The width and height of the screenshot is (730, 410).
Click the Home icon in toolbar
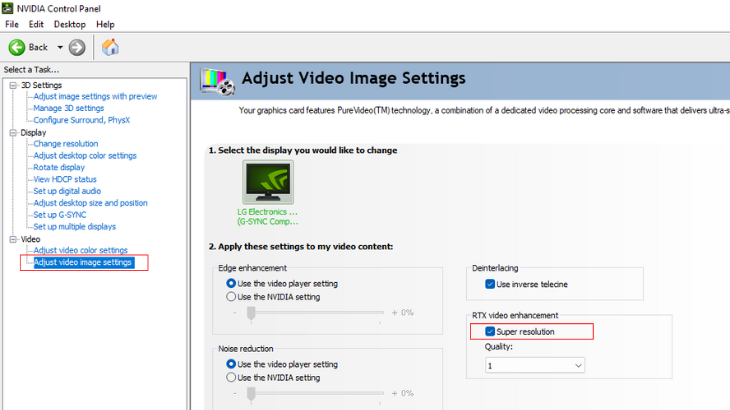pyautogui.click(x=110, y=47)
